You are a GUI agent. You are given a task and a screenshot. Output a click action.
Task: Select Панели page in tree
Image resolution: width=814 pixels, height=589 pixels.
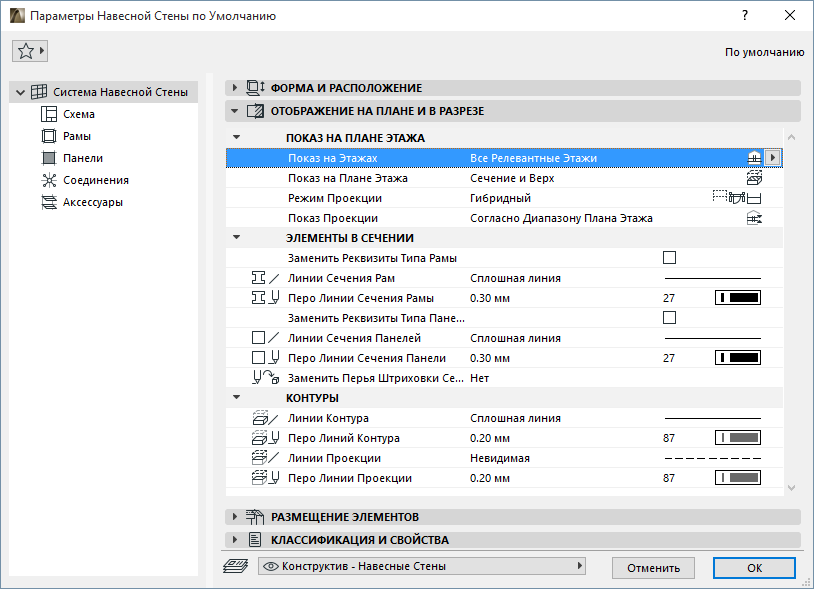83,158
